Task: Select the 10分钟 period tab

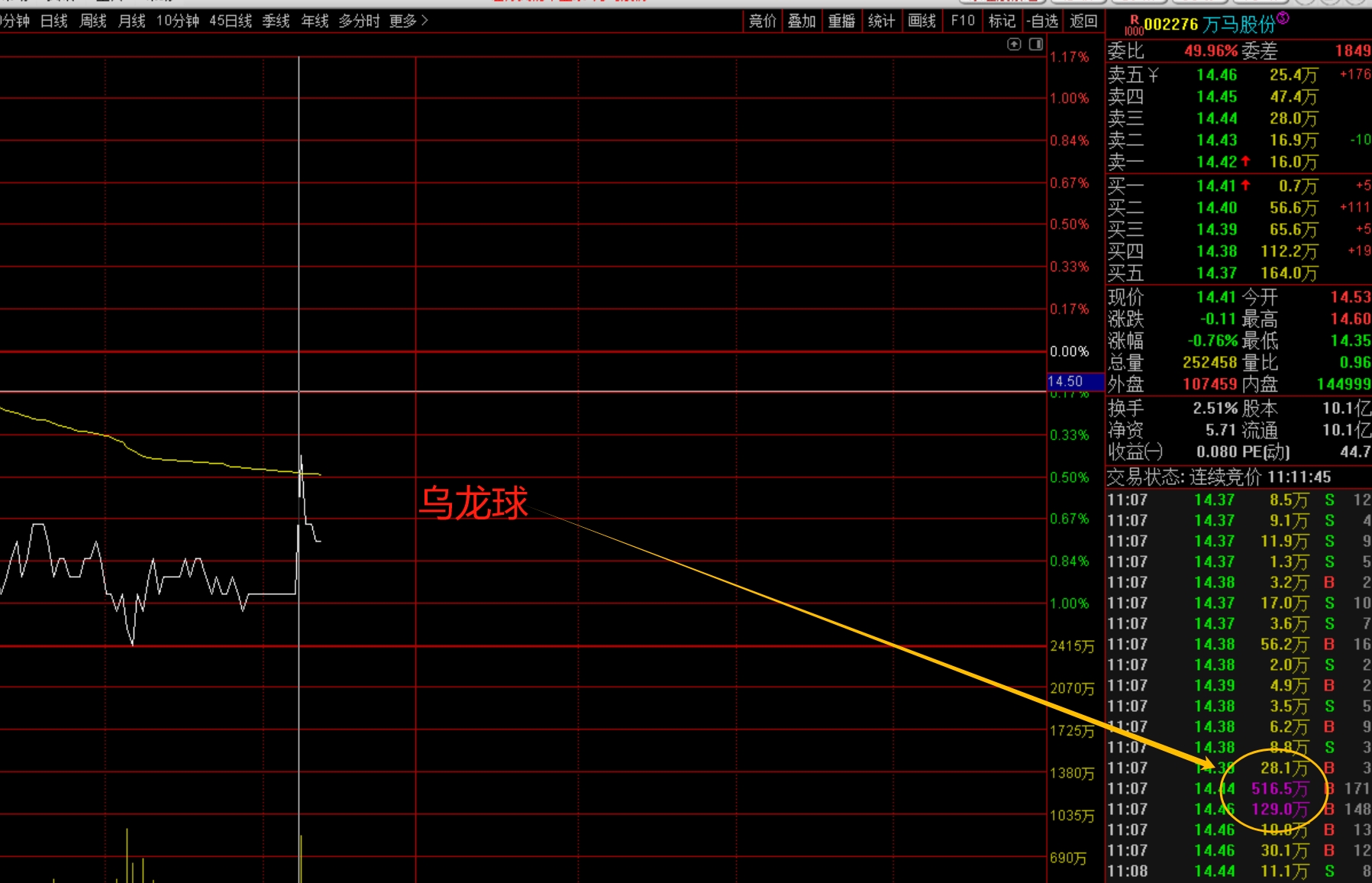Action: [178, 21]
